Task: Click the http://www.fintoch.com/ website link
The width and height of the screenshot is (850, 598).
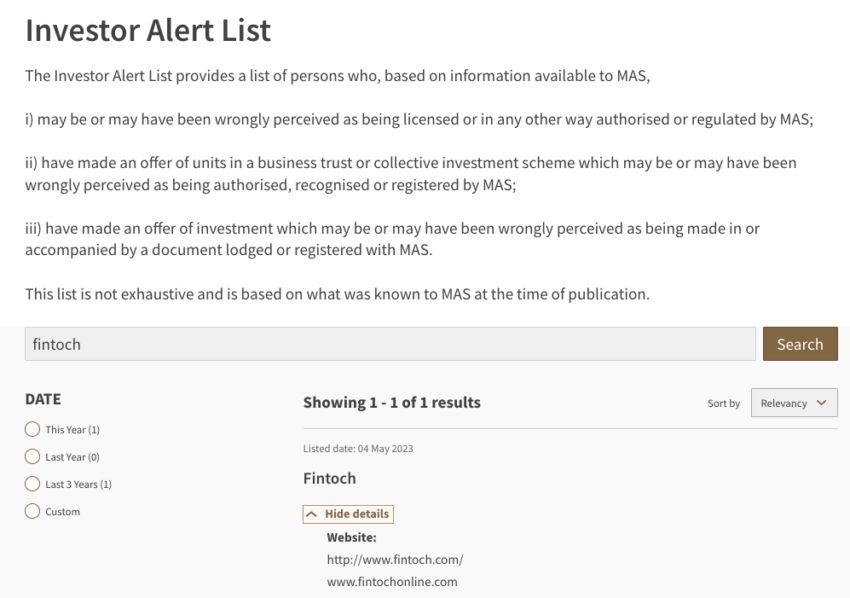Action: click(x=394, y=560)
